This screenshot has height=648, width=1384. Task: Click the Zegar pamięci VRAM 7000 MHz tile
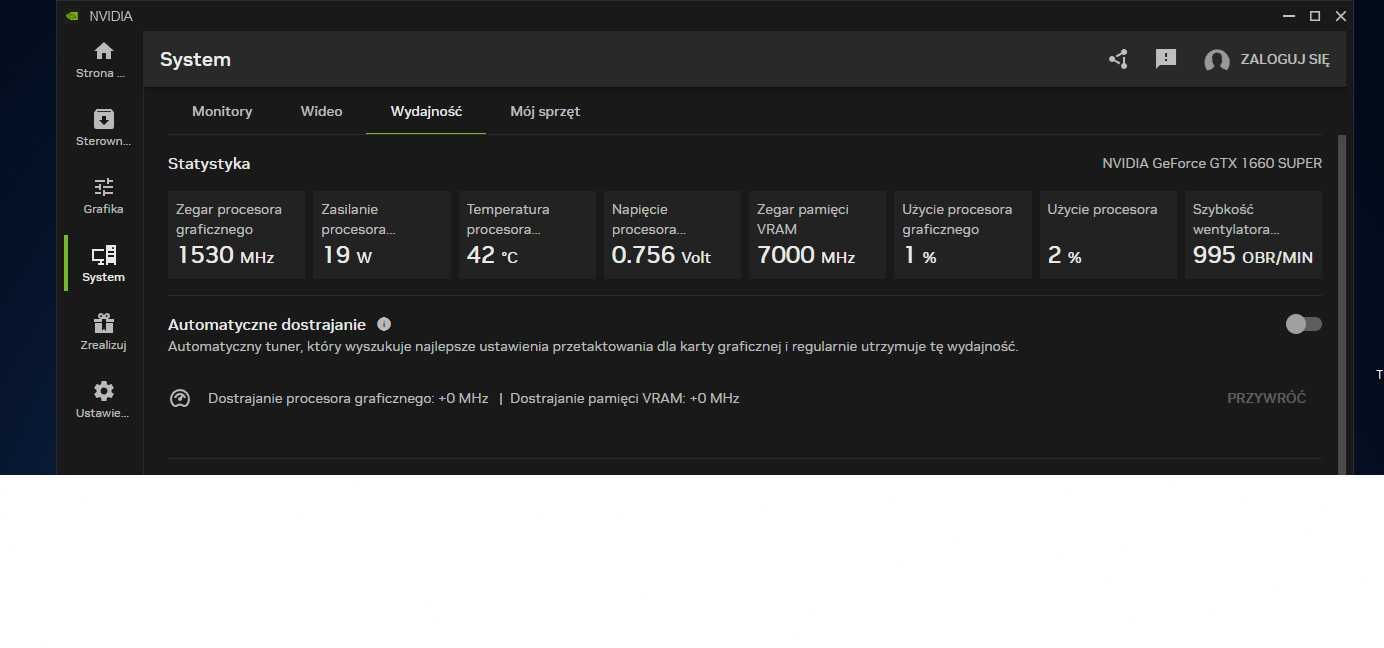(817, 234)
